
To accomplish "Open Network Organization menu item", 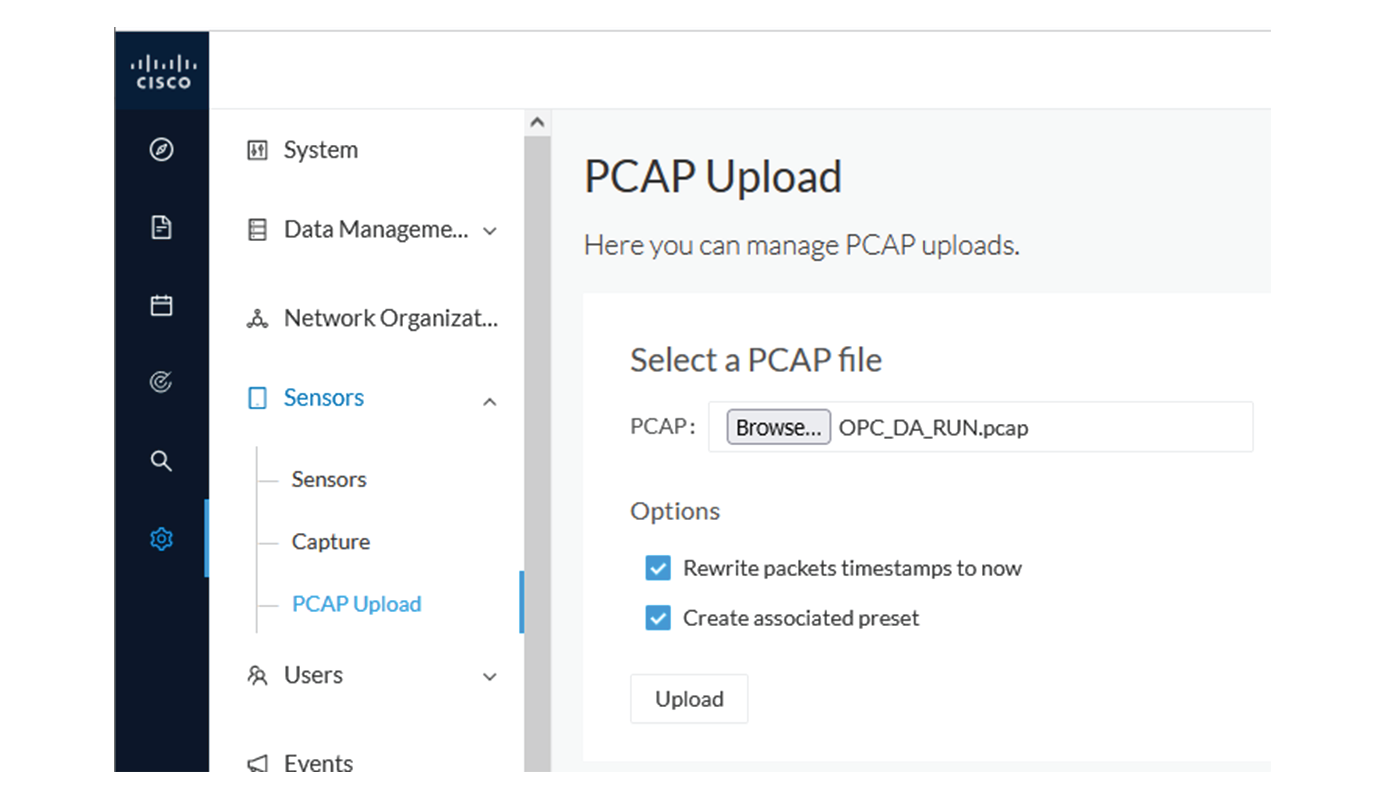I will 372,318.
